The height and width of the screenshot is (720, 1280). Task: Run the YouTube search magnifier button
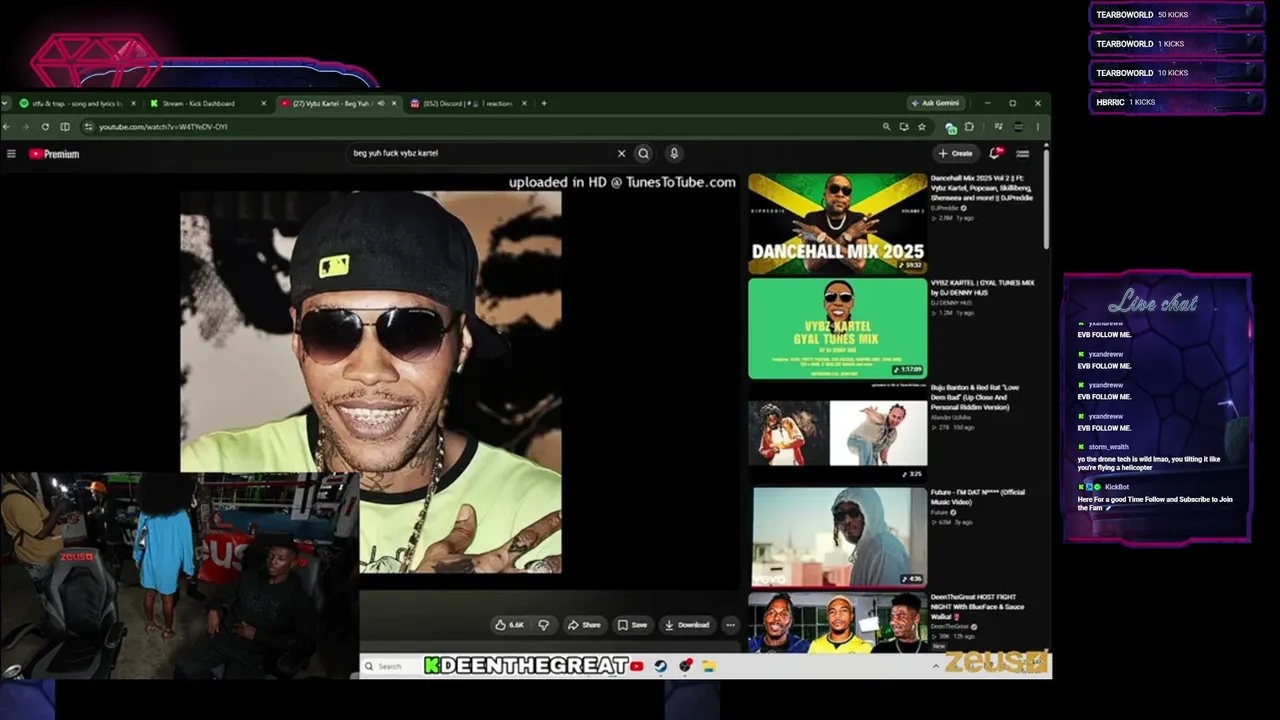(644, 154)
